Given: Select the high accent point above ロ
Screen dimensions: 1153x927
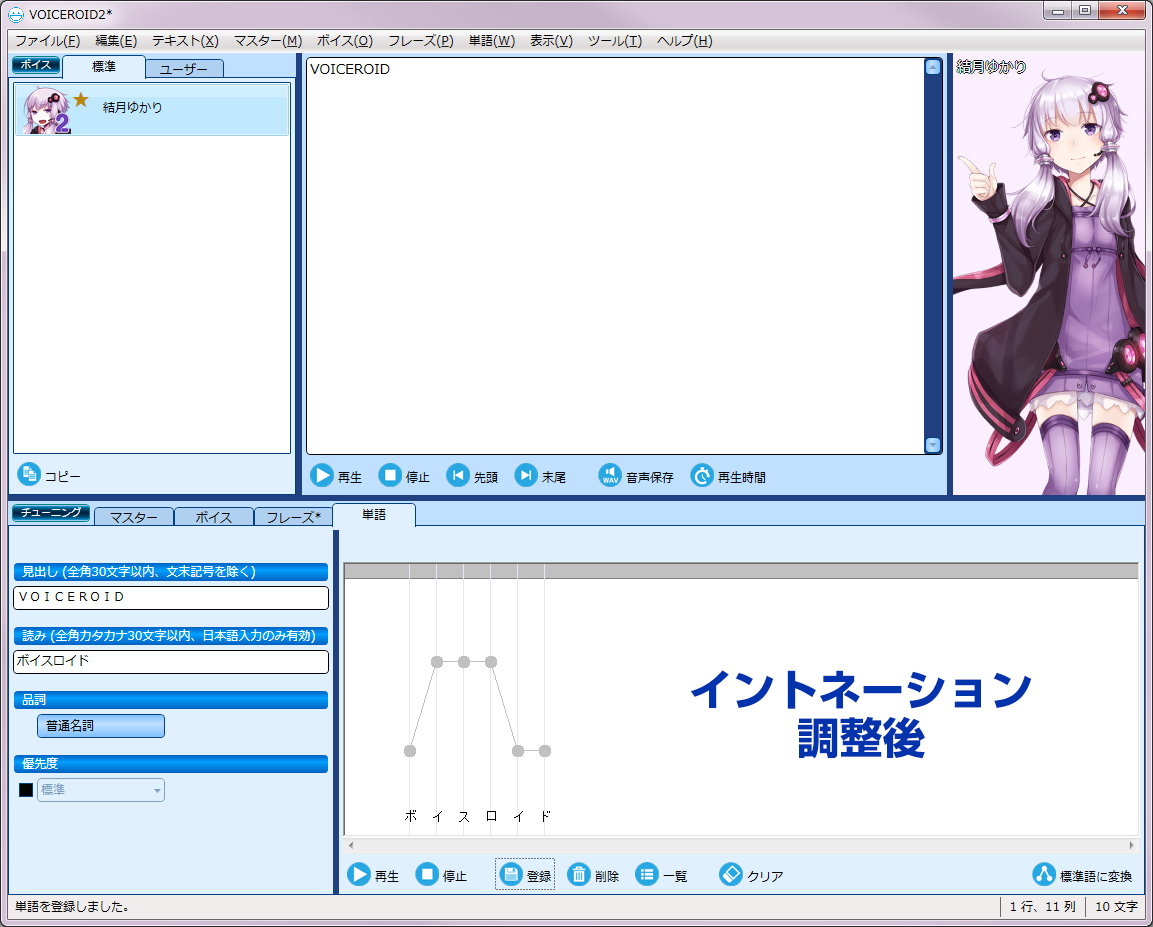Looking at the screenshot, I should [x=491, y=662].
